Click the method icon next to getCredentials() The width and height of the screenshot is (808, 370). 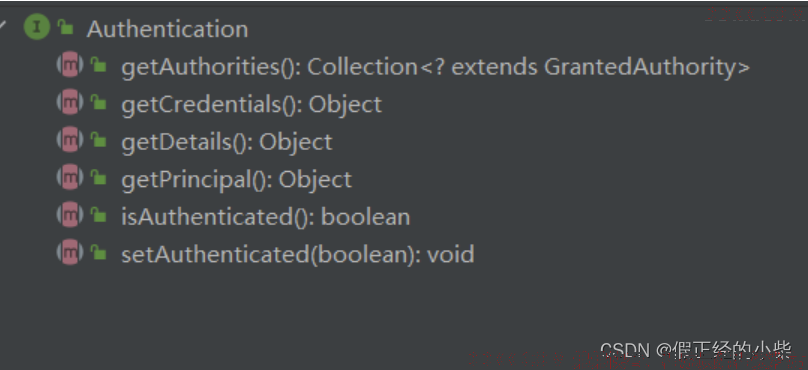click(x=70, y=103)
